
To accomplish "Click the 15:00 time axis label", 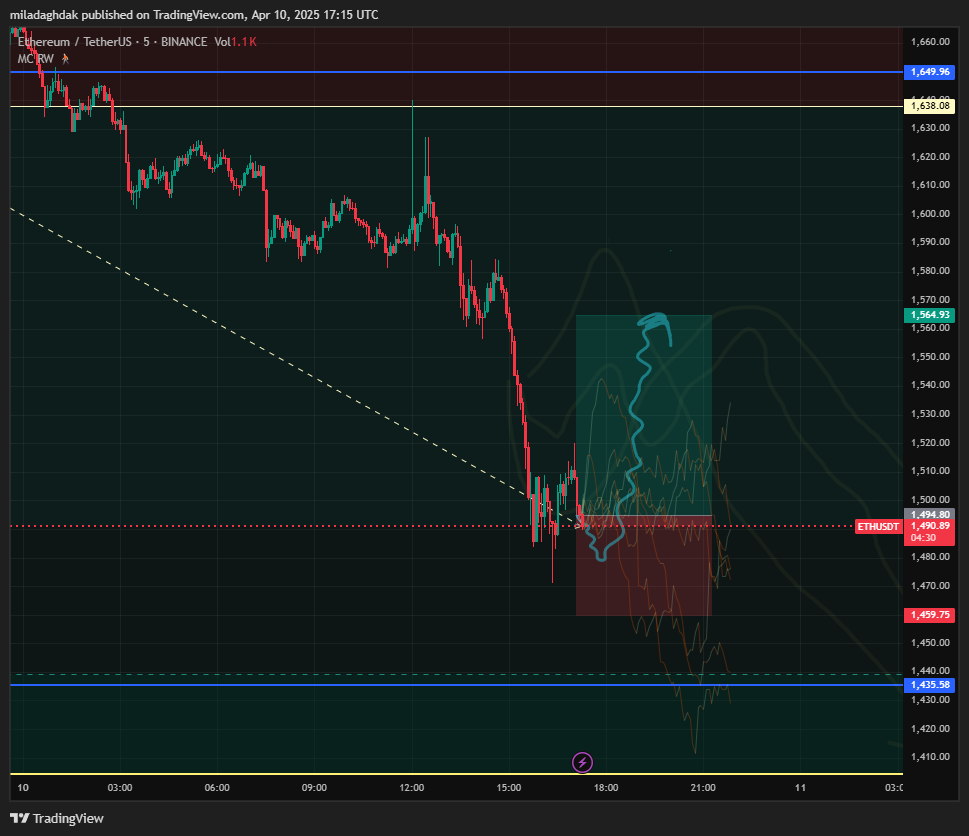I will click(x=509, y=787).
